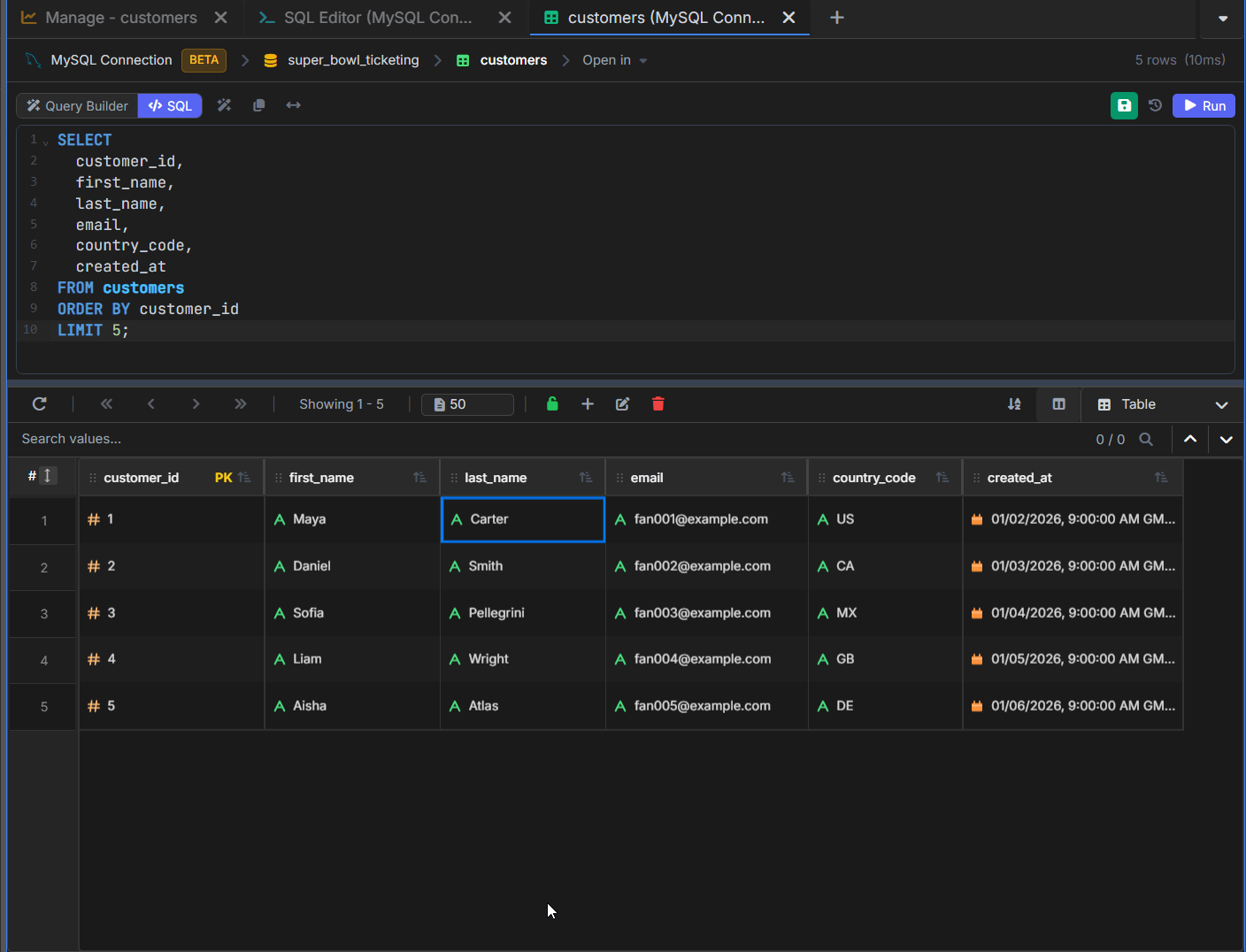This screenshot has height=952, width=1246.
Task: Open a new tab with plus button
Action: pyautogui.click(x=836, y=18)
